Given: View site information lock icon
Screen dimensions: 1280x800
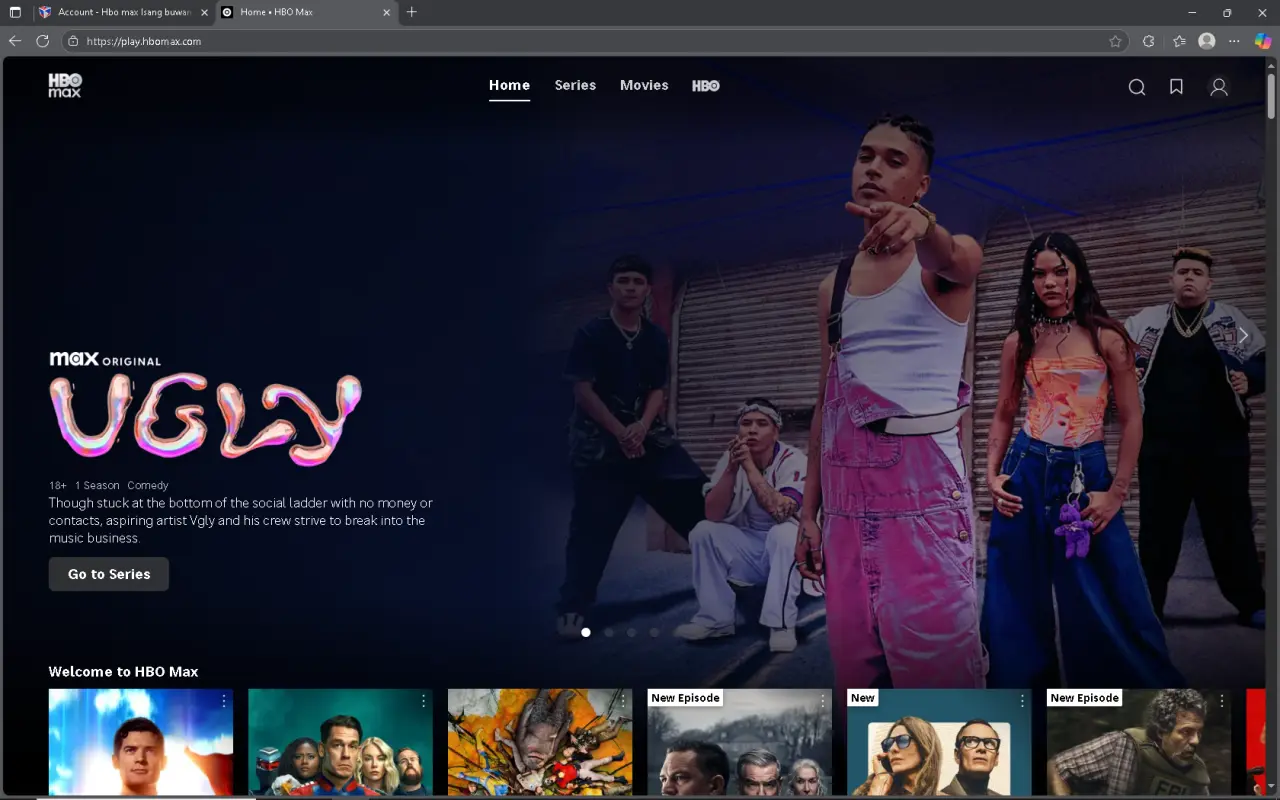Looking at the screenshot, I should point(73,41).
